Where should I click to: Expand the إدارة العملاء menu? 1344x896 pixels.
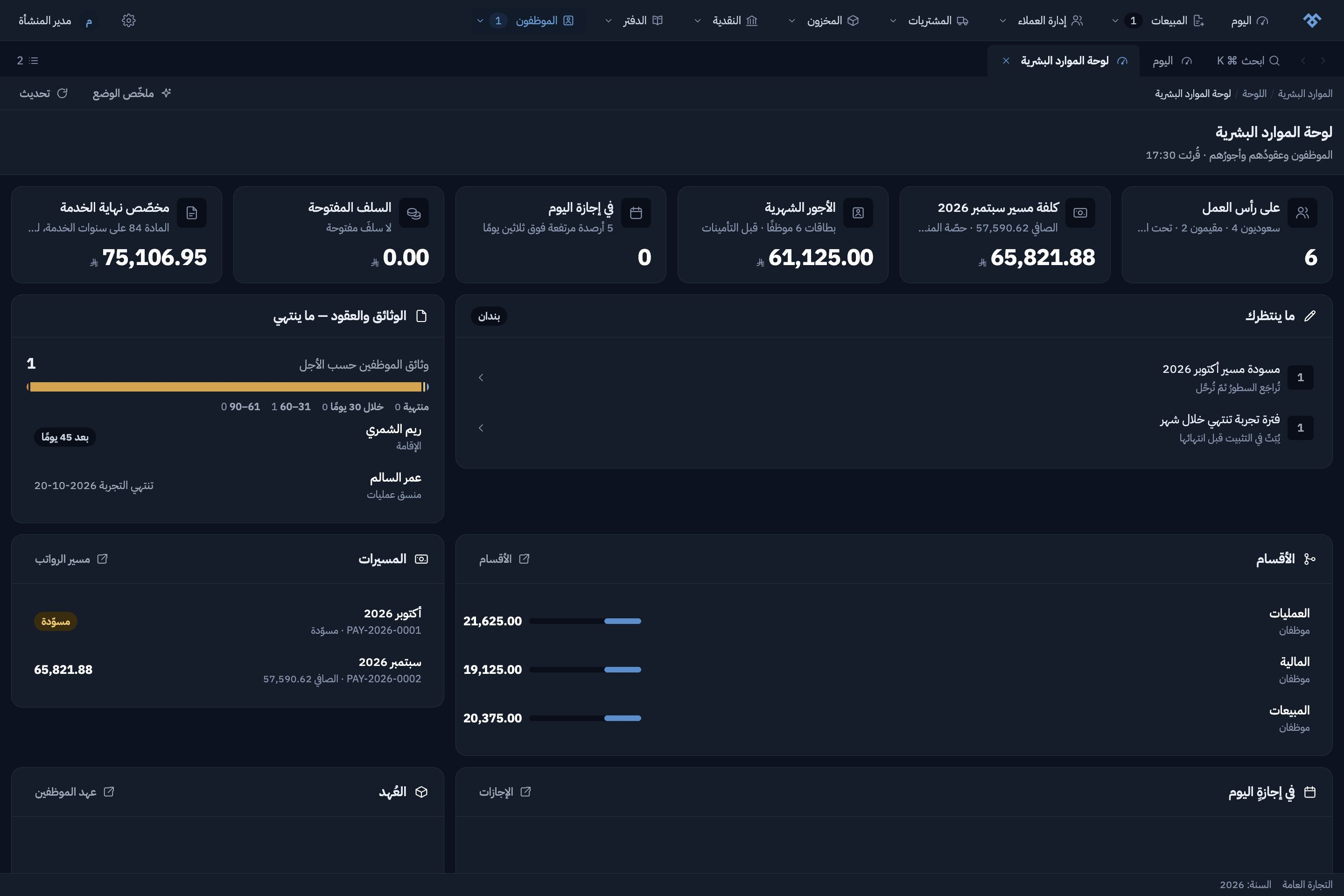[x=1041, y=21]
